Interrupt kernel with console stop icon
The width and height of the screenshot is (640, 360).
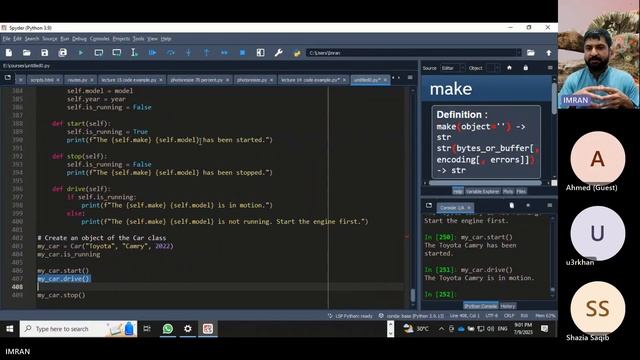[x=528, y=205]
